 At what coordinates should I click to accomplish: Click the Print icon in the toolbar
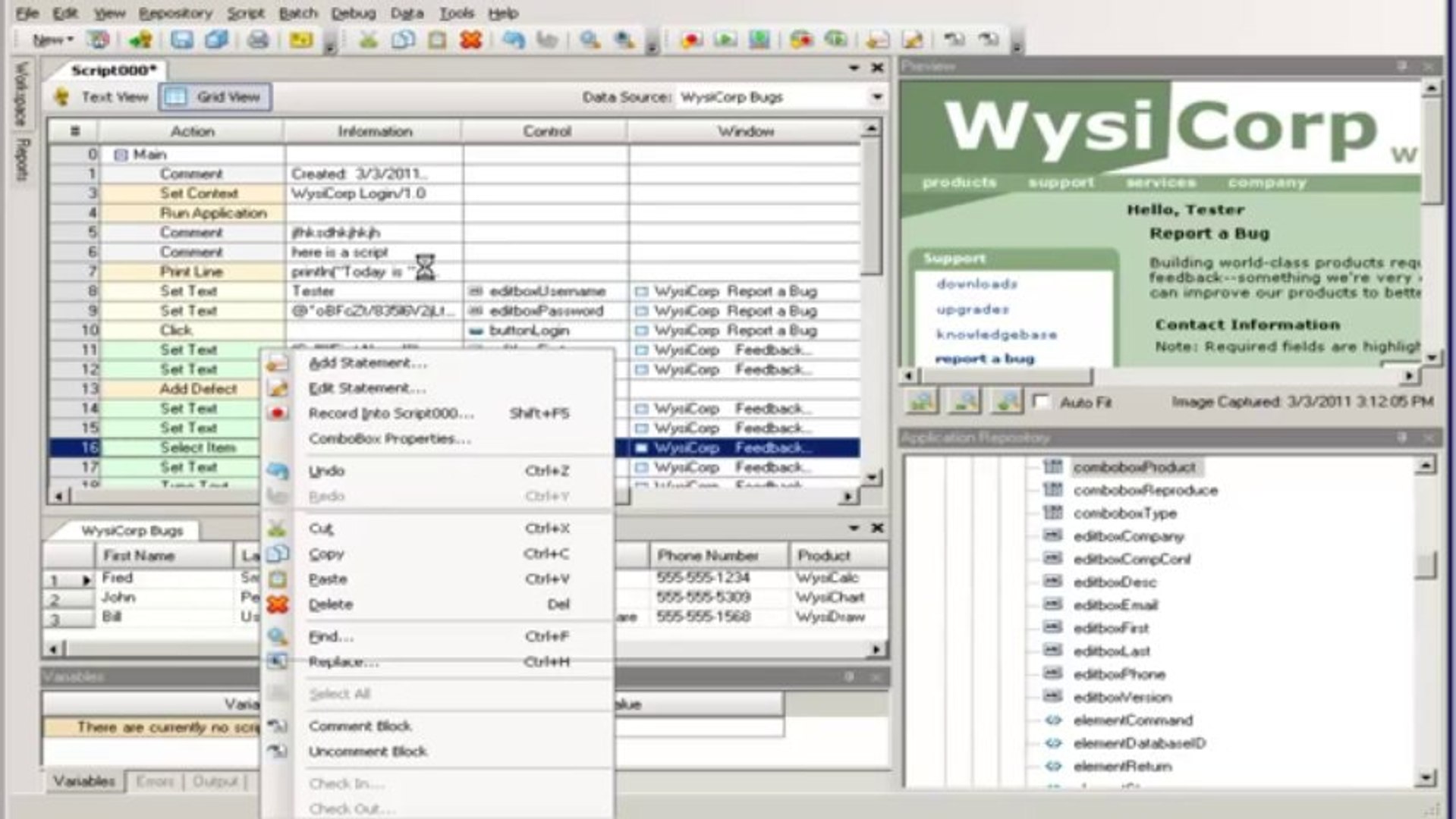258,39
